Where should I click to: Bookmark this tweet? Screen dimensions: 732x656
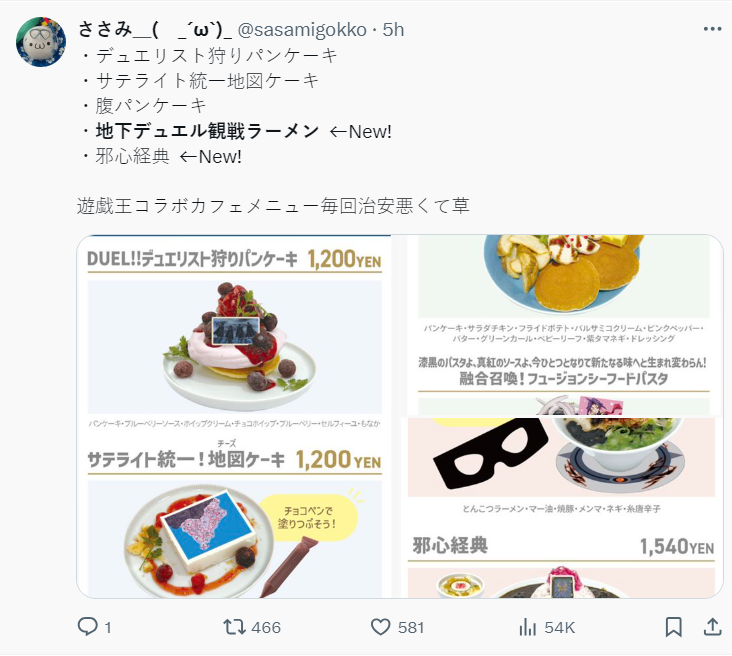coord(673,627)
